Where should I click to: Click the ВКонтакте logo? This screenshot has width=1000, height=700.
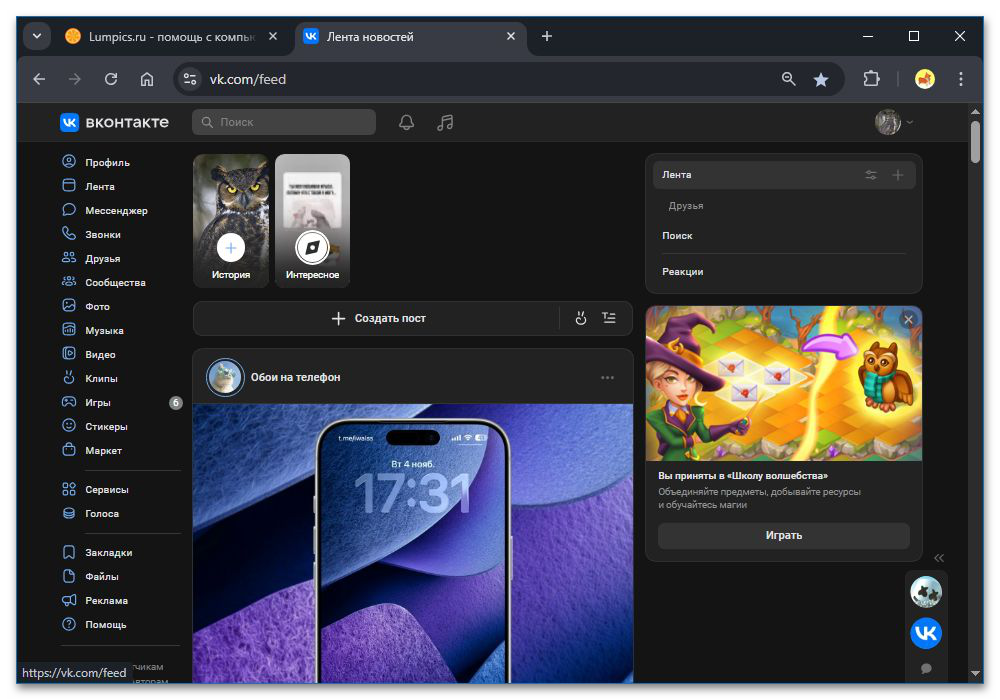coord(115,122)
